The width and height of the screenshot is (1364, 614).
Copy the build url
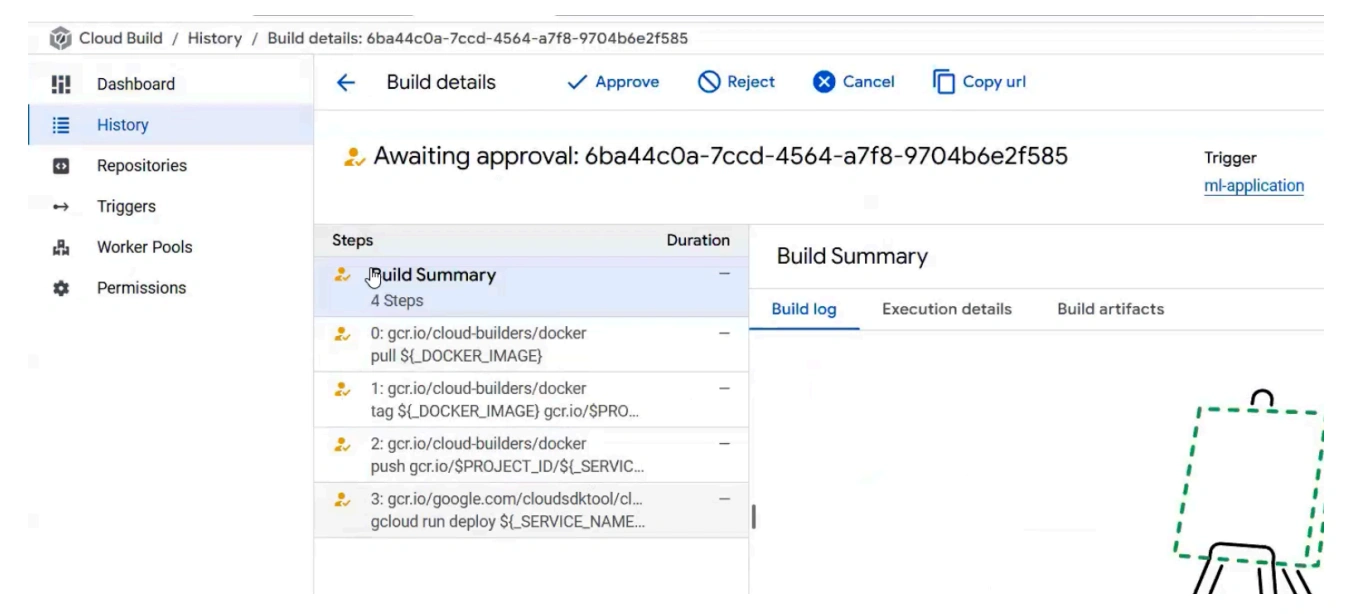tap(979, 82)
